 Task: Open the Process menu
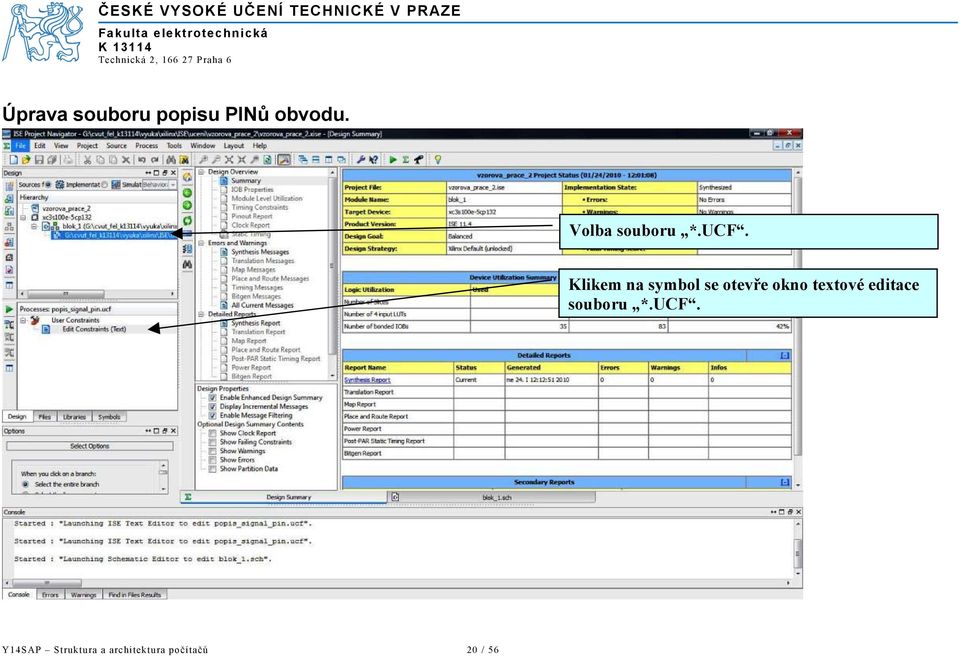(146, 146)
